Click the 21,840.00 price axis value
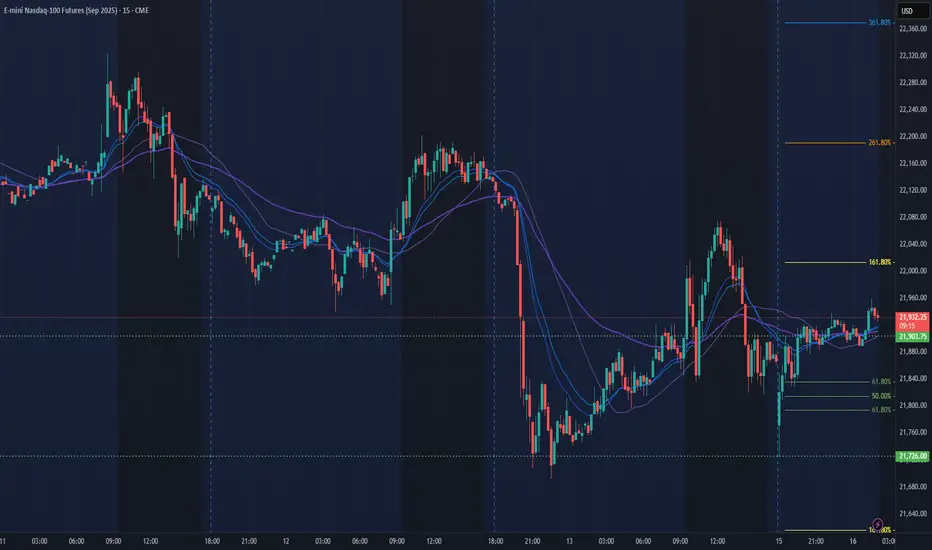Screen dimensions: 932x550 point(913,378)
